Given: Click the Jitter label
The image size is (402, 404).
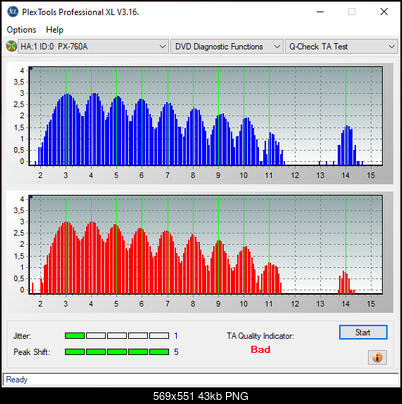Looking at the screenshot, I should click(x=22, y=336).
